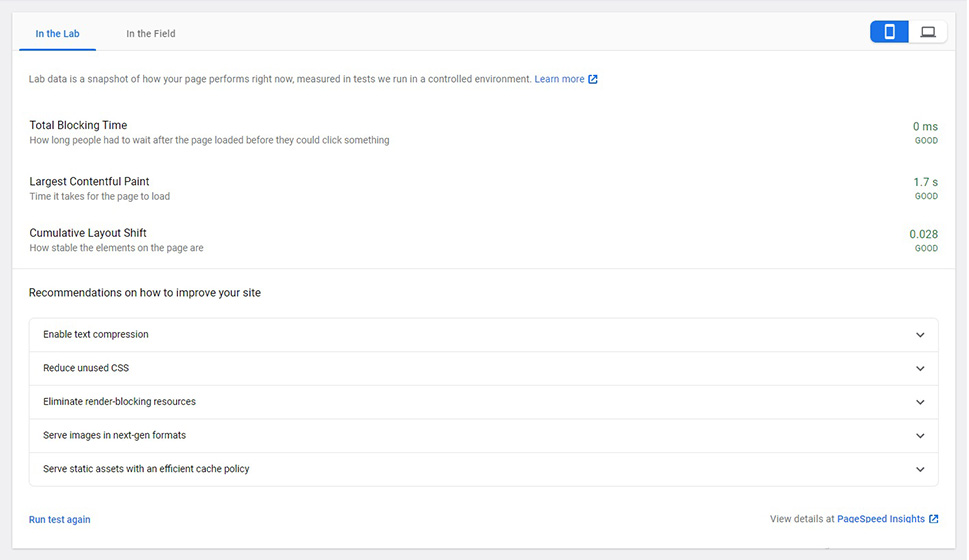
Task: Expand Enable text compression chevron
Action: point(920,335)
